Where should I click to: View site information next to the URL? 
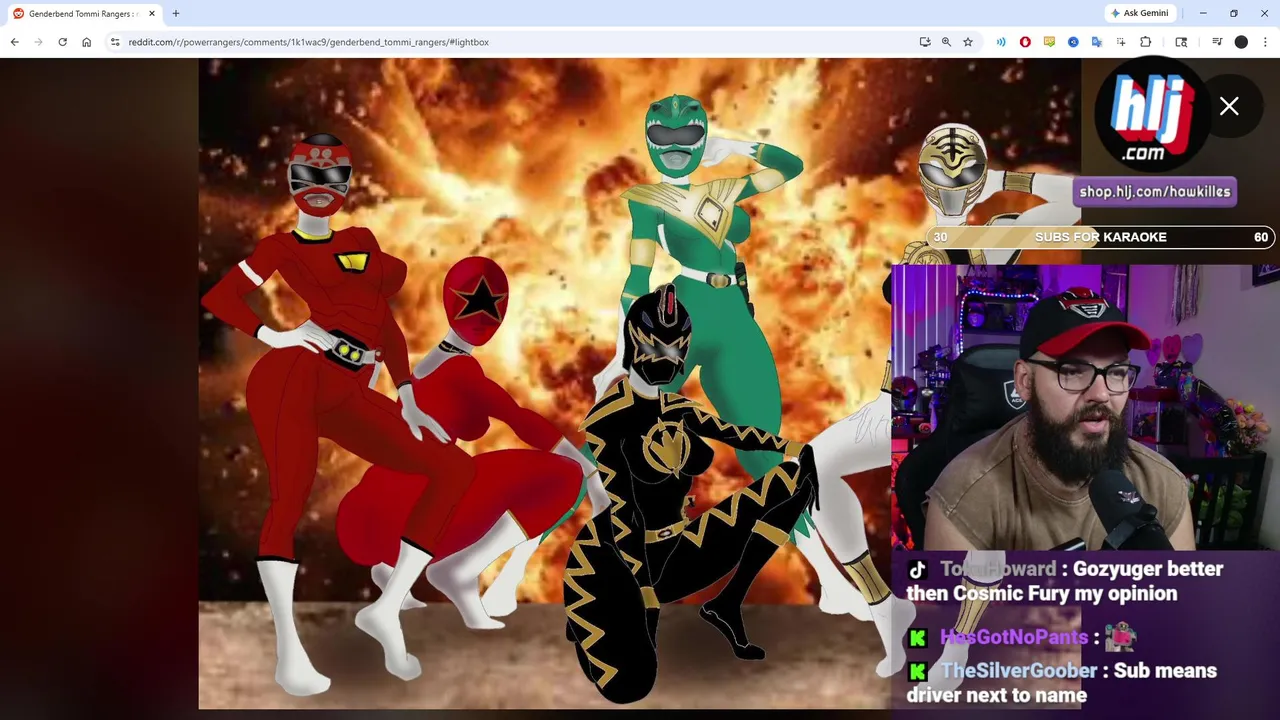coord(115,42)
